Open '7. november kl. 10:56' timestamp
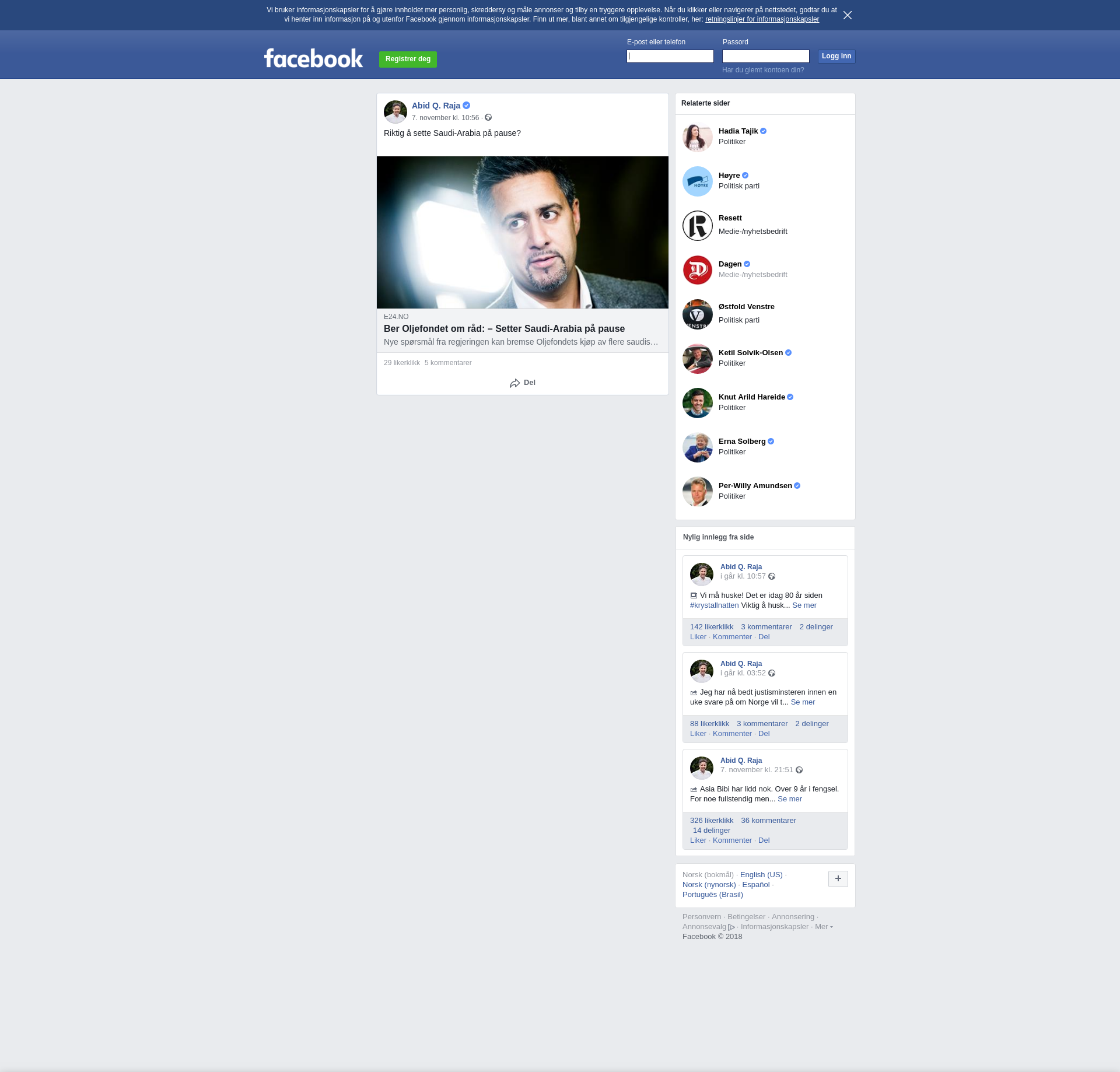The width and height of the screenshot is (1120, 1072). (446, 118)
